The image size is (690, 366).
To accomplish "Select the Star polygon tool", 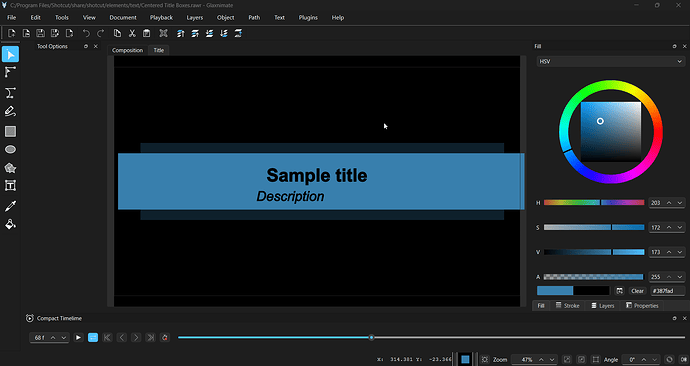I will click(x=11, y=168).
